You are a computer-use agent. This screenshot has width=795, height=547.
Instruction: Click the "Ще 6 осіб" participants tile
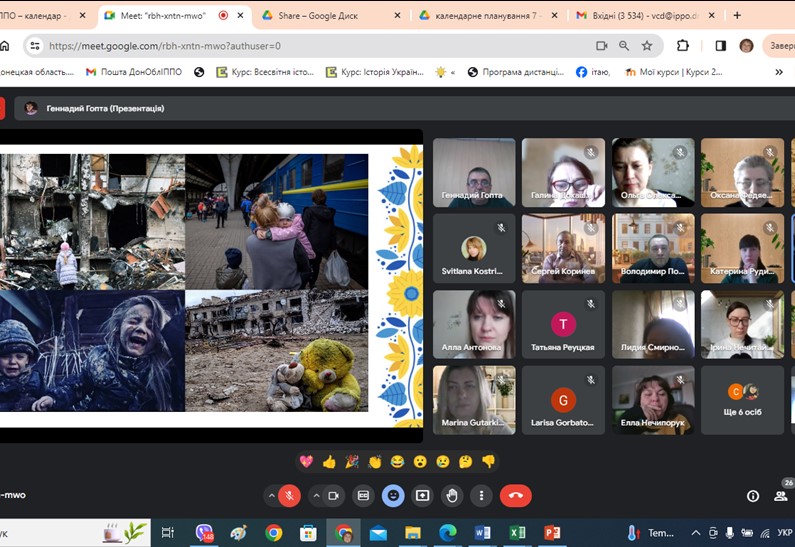(742, 400)
